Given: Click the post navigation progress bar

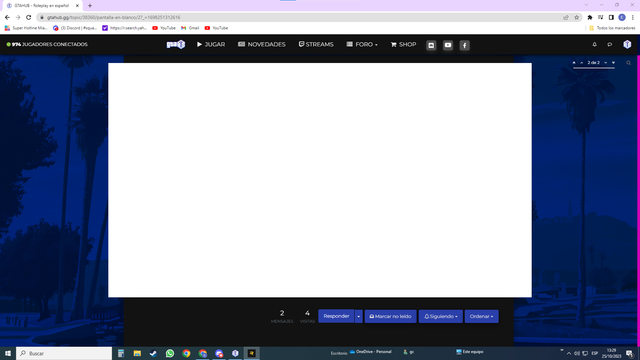Looking at the screenshot, I should (594, 68).
